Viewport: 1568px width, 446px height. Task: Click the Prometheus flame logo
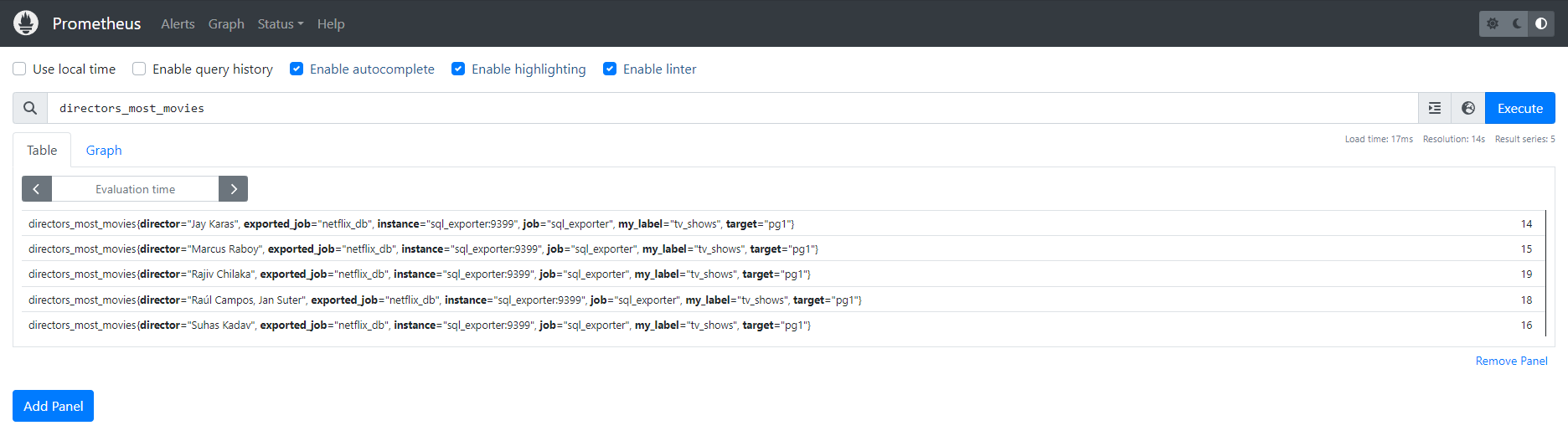[x=26, y=23]
